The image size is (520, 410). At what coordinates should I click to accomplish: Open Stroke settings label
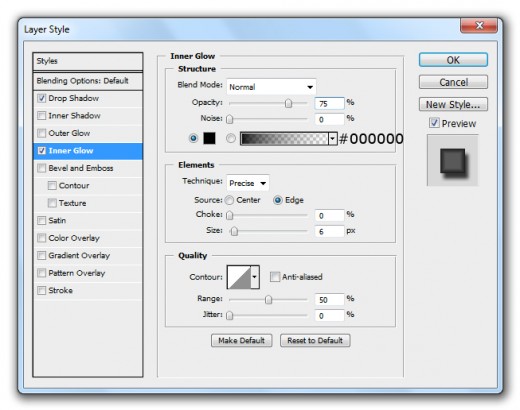click(60, 290)
